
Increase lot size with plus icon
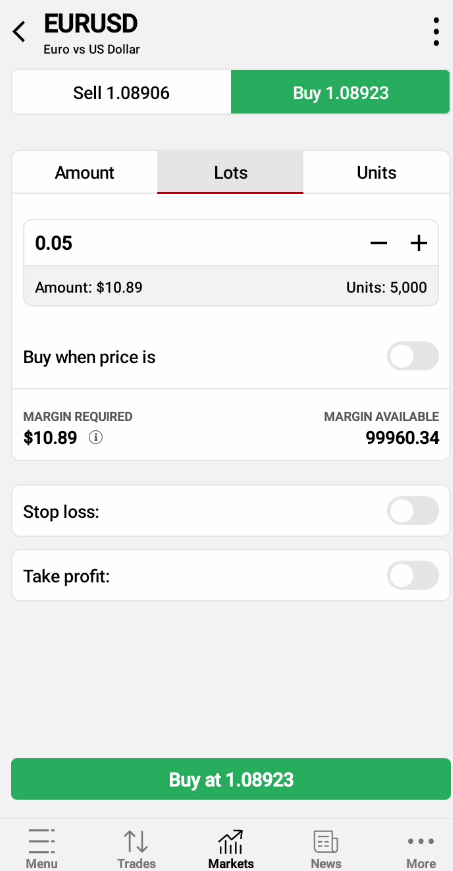(x=419, y=243)
